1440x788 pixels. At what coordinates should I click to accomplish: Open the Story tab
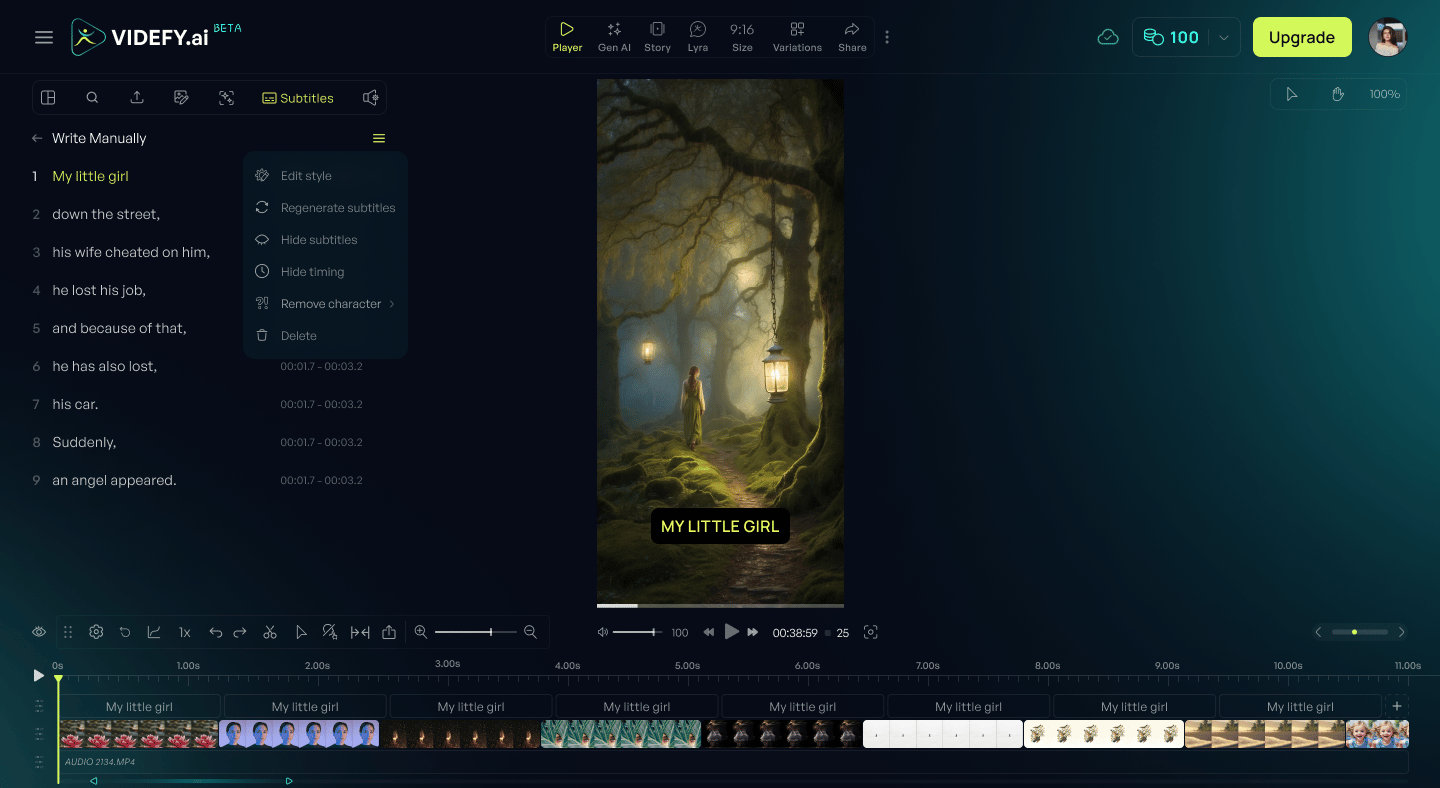click(x=657, y=37)
